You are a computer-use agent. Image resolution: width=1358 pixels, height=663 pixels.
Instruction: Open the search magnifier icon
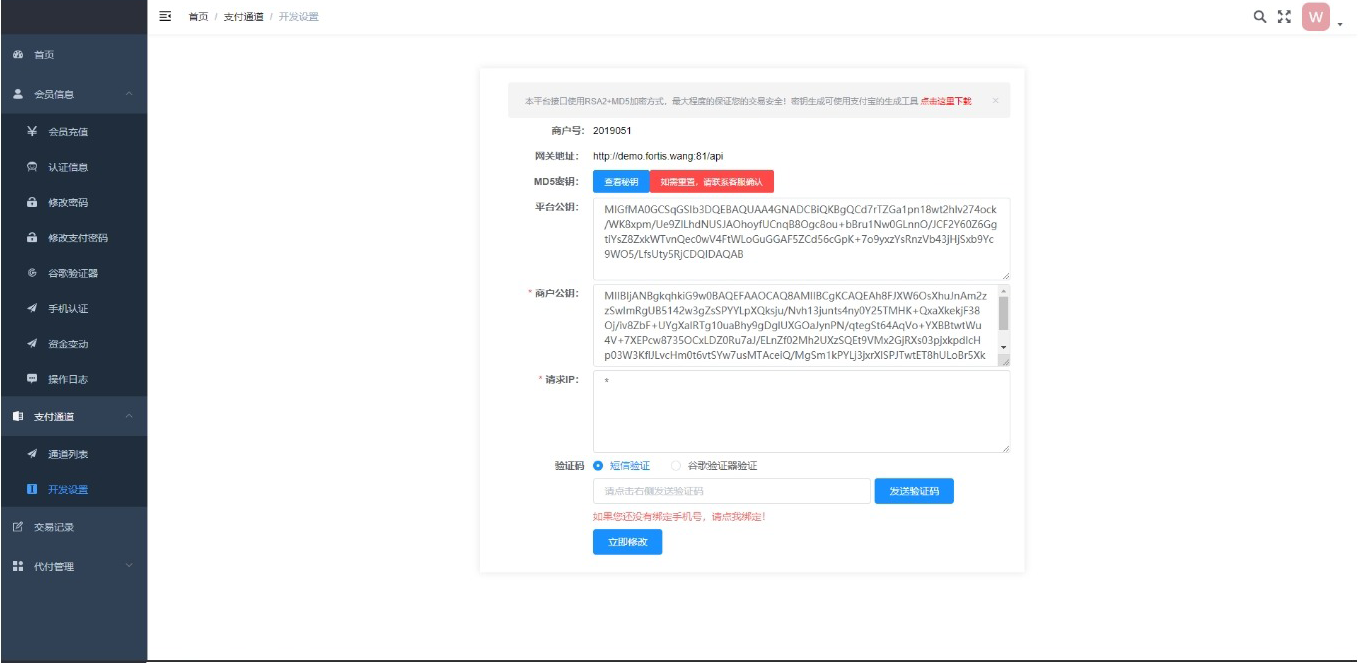[x=1260, y=17]
